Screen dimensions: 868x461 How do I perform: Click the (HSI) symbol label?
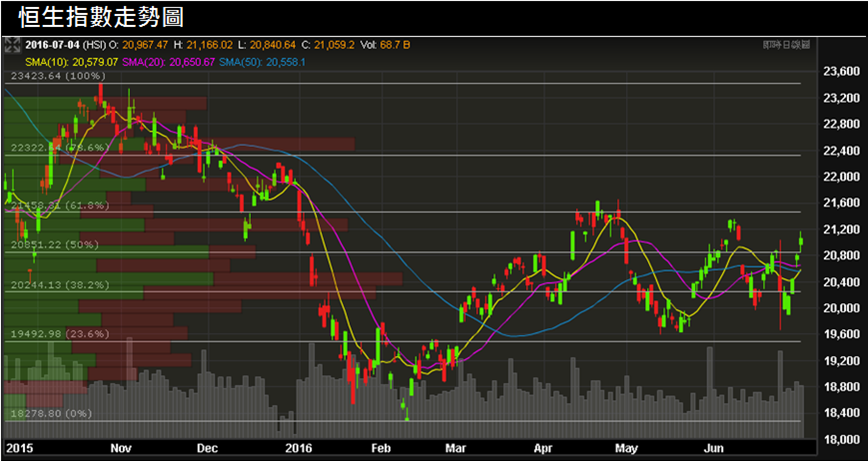94,45
